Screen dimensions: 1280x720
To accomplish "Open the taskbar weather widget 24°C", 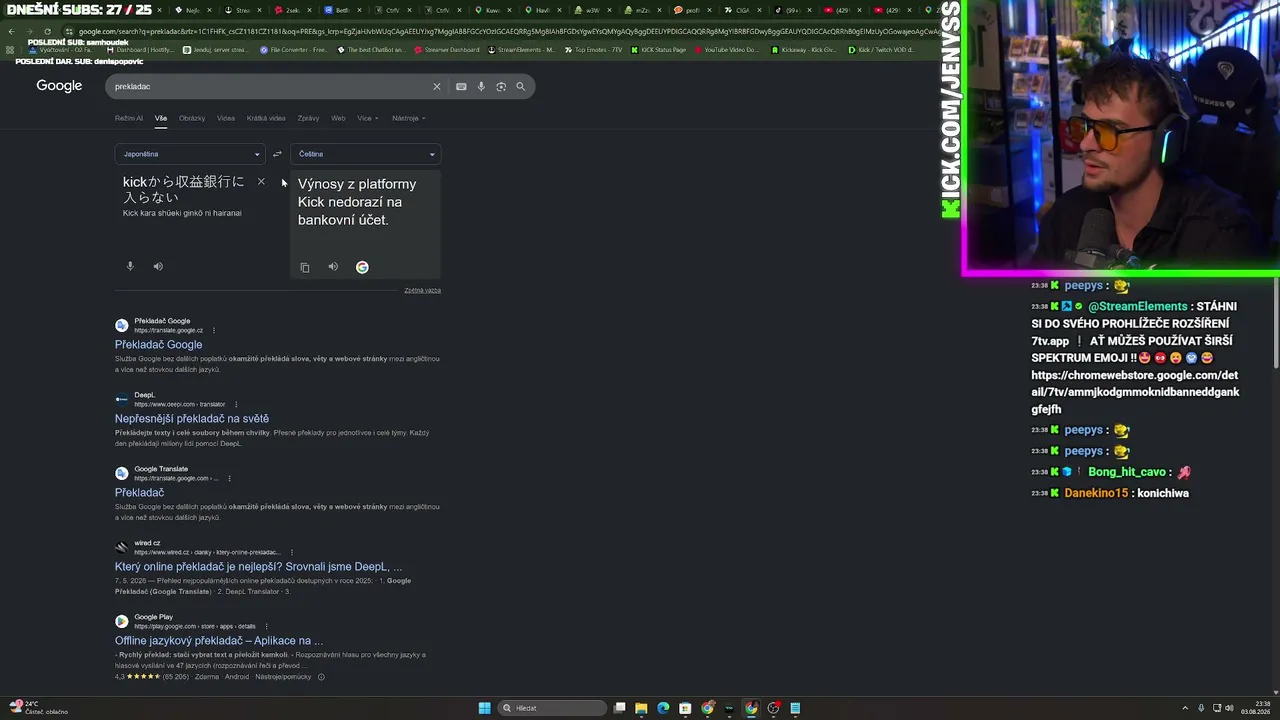I will click(38, 708).
